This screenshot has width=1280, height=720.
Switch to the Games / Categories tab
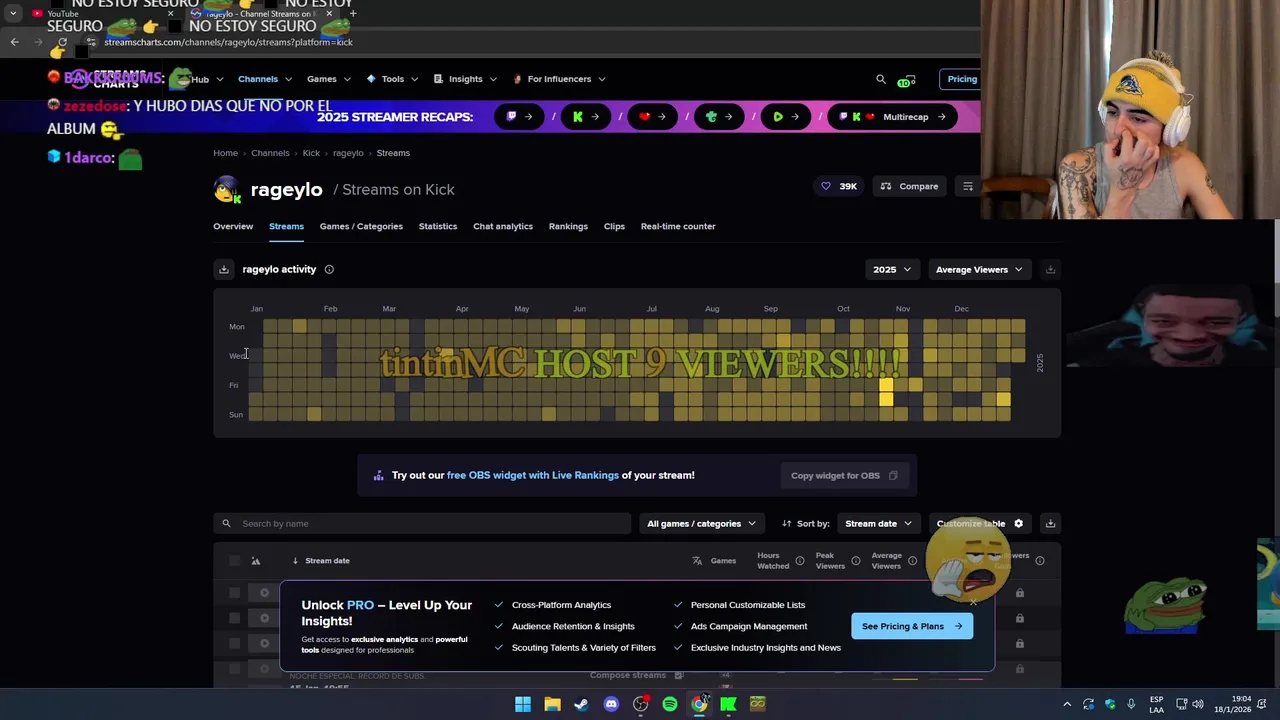tap(361, 226)
